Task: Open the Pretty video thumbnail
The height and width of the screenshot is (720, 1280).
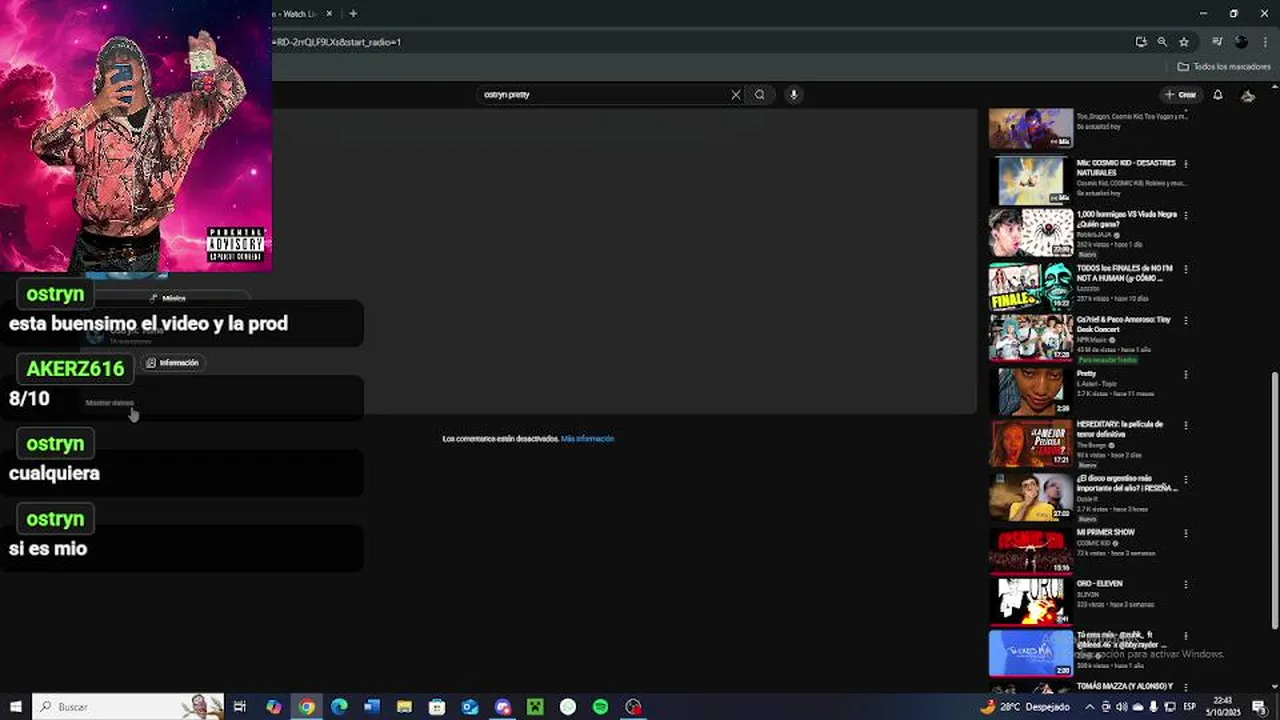Action: 1031,391
